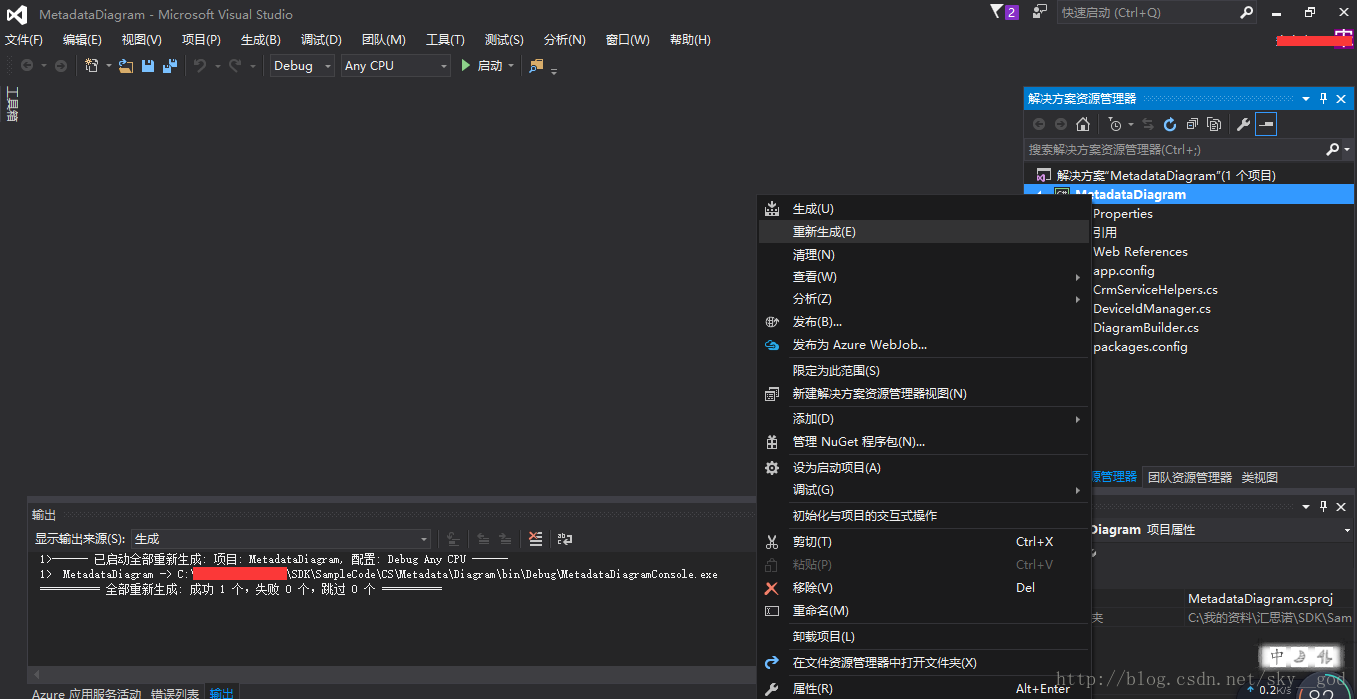
Task: Expand the 查看(W) submenu
Action: coord(924,277)
